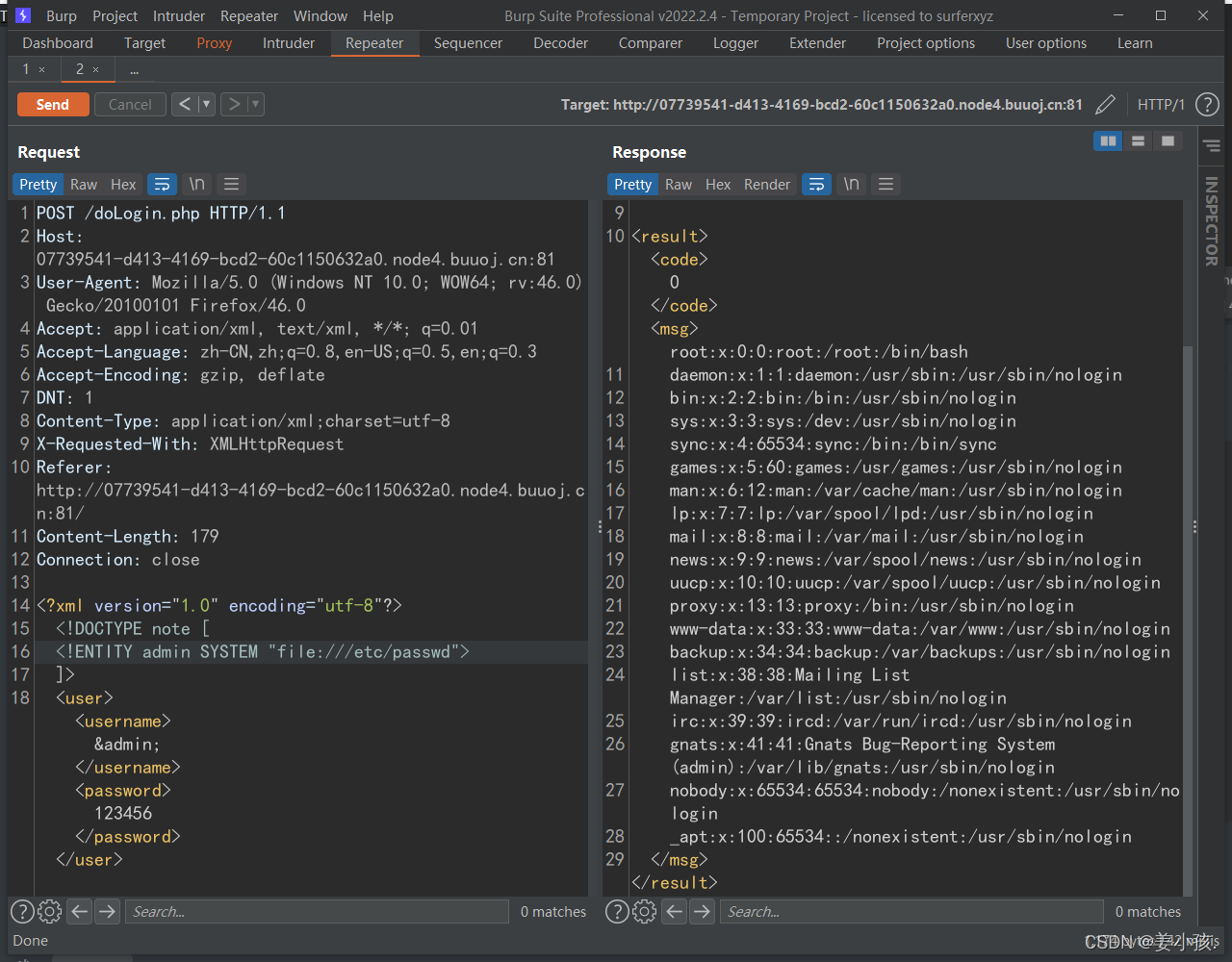Open Response search help icon

[617, 912]
